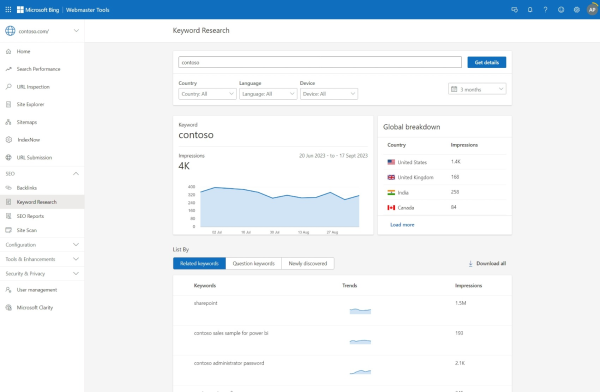Click the Trends column header
The height and width of the screenshot is (392, 600).
[x=349, y=286]
